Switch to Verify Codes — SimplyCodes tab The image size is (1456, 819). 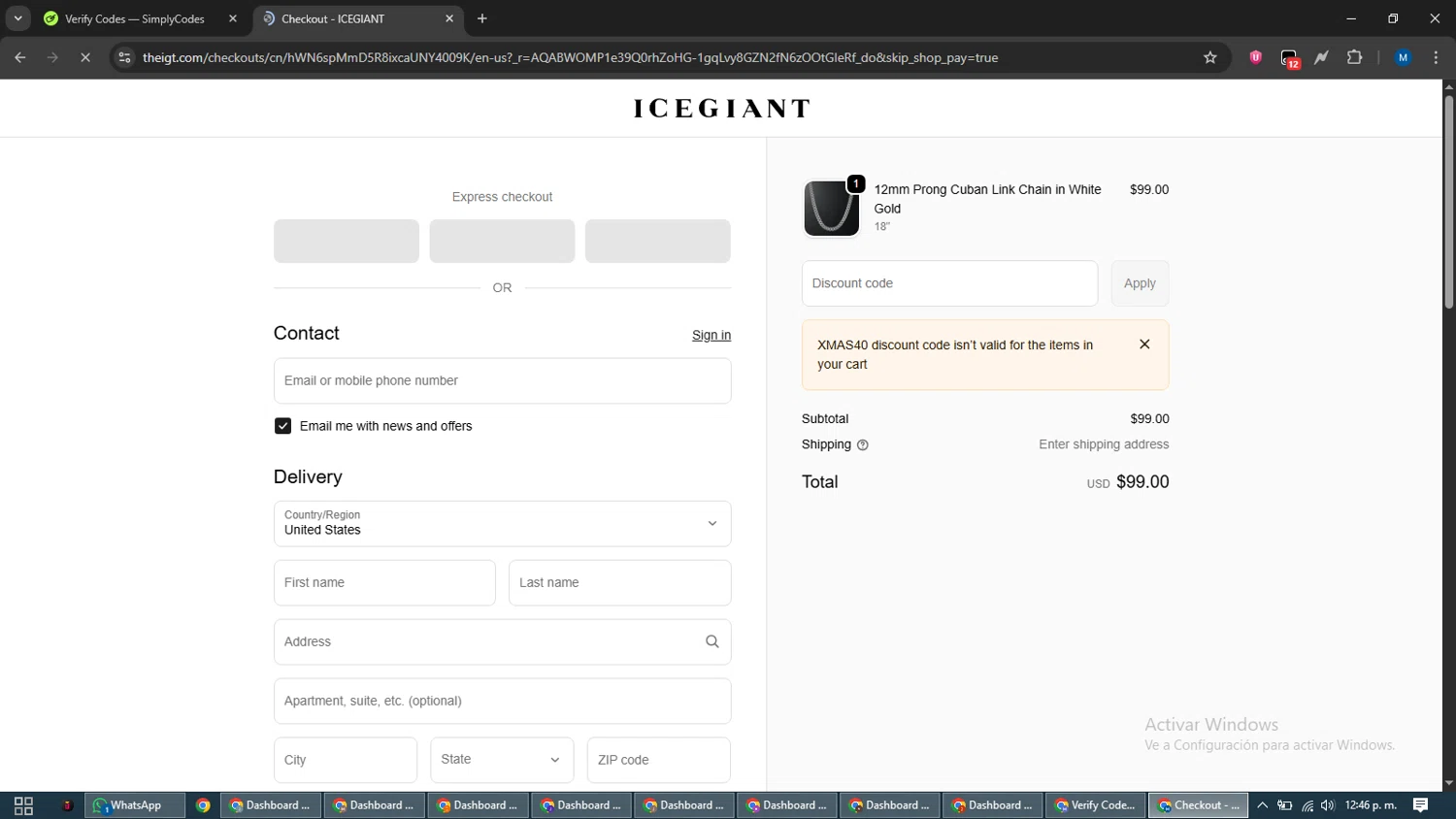tap(135, 18)
